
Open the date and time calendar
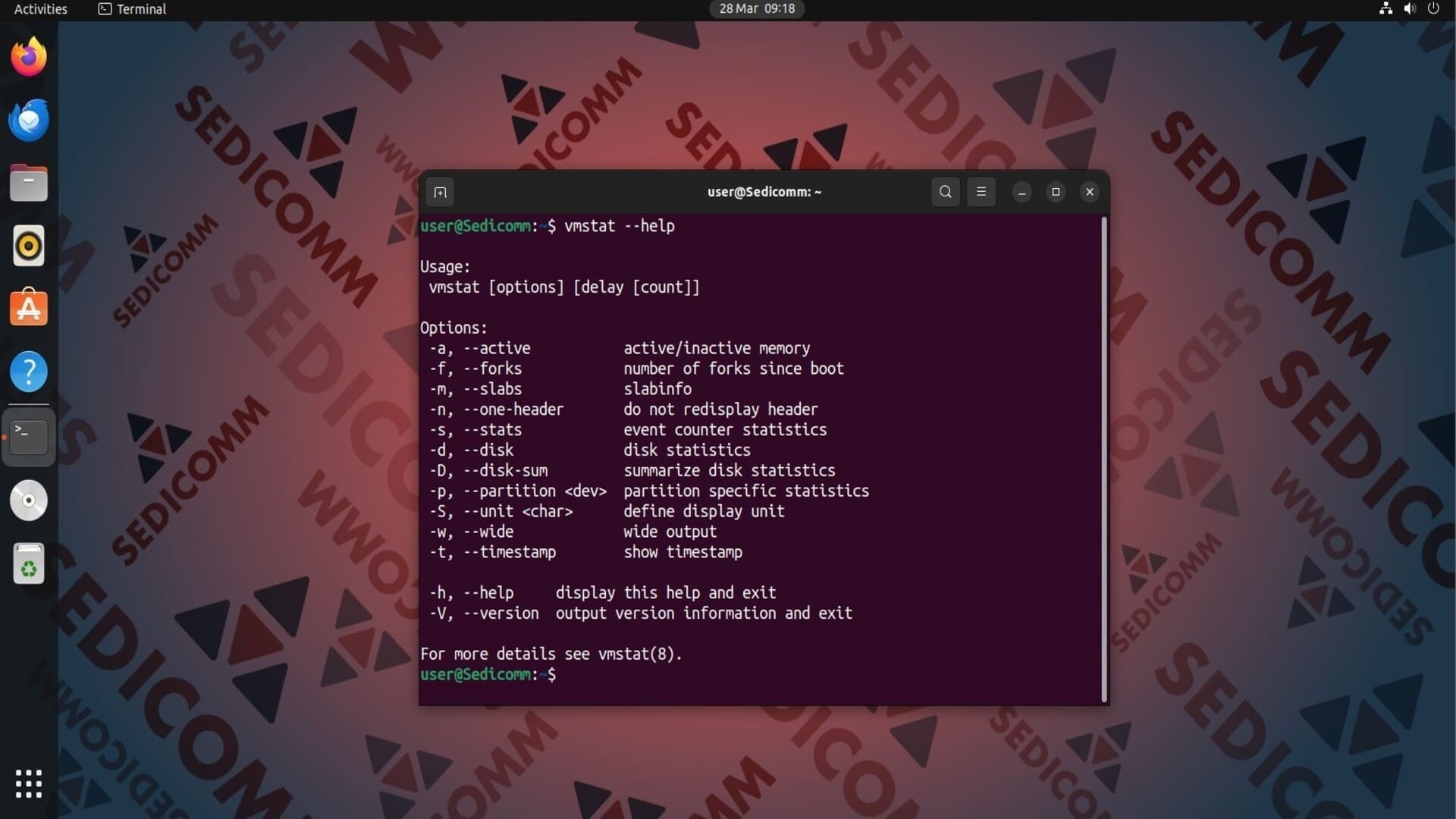coord(756,9)
